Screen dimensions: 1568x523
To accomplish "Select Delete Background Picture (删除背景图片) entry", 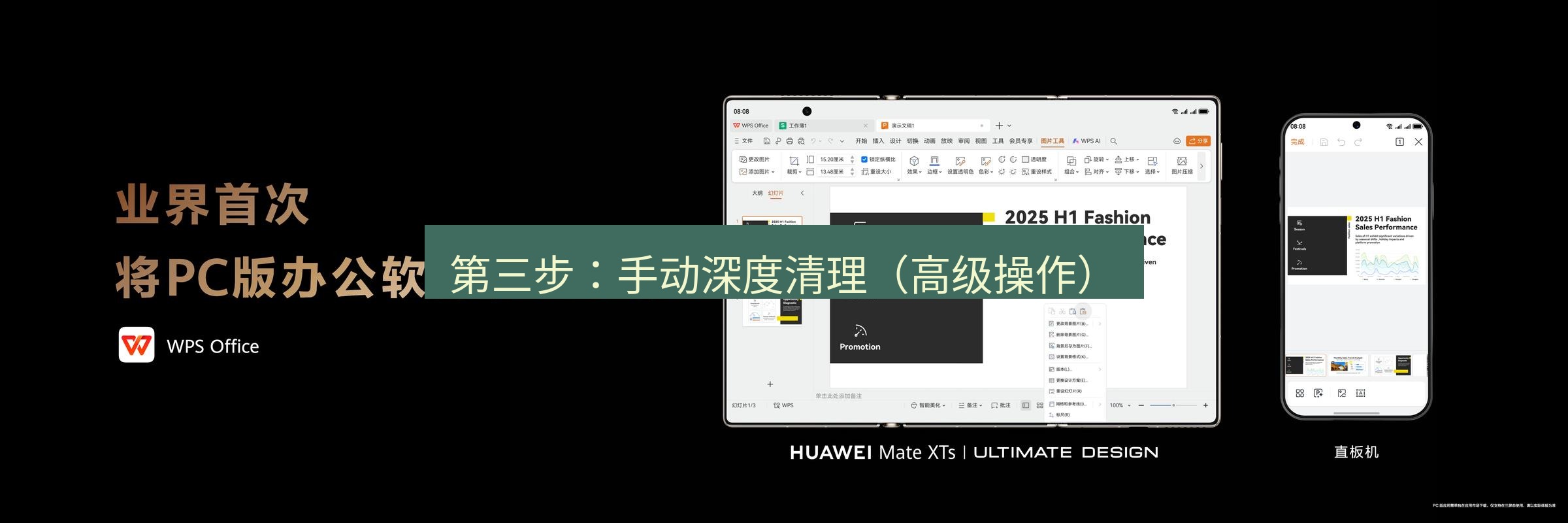I will point(1075,335).
